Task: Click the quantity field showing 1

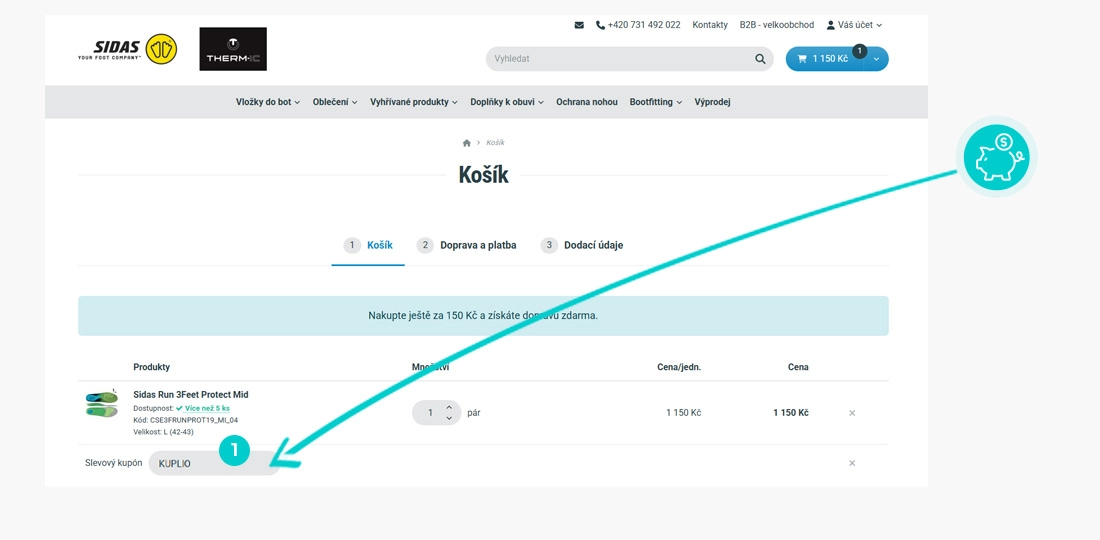Action: [x=429, y=413]
